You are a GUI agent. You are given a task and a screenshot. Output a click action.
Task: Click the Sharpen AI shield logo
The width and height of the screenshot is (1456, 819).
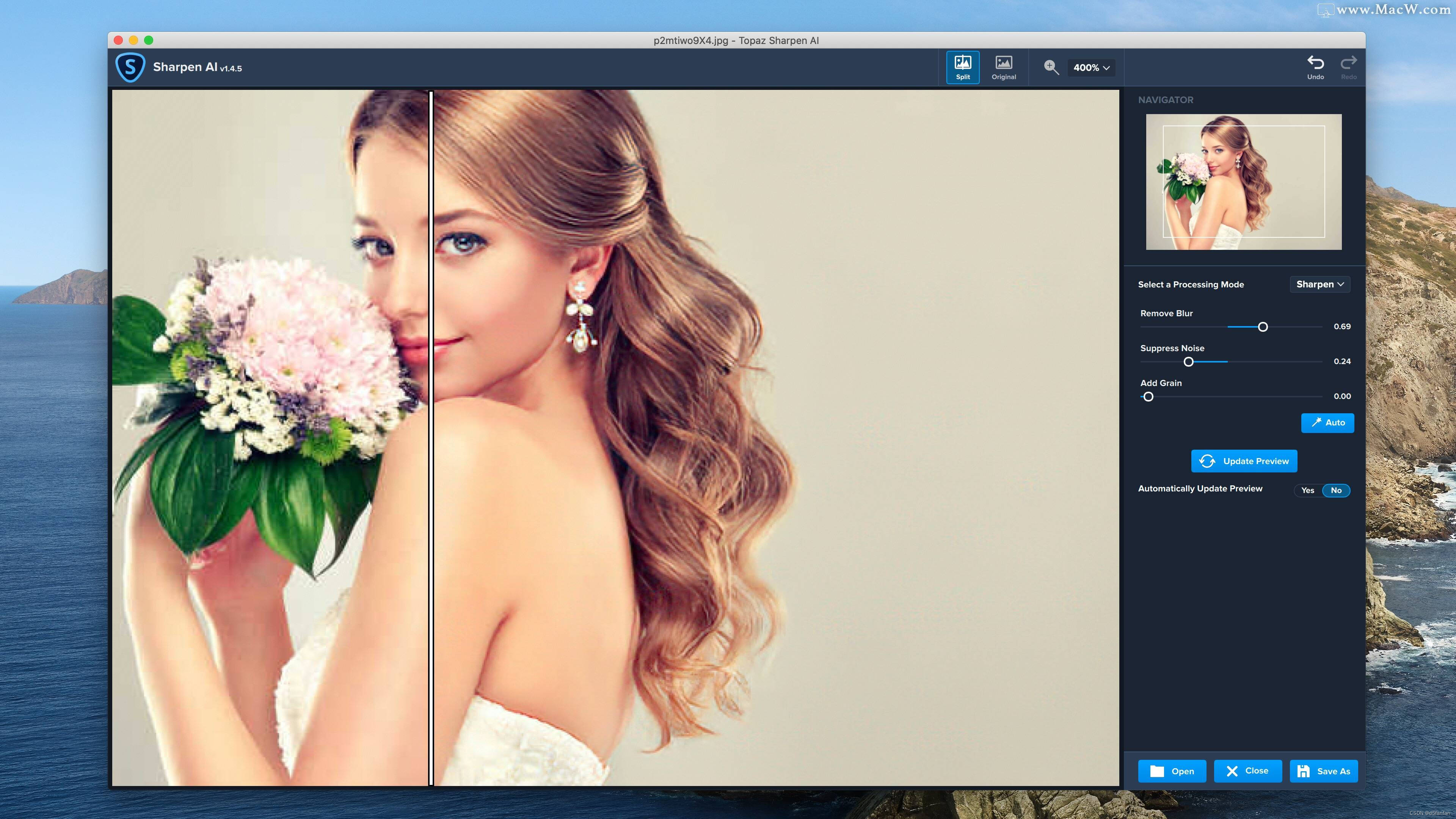tap(130, 67)
